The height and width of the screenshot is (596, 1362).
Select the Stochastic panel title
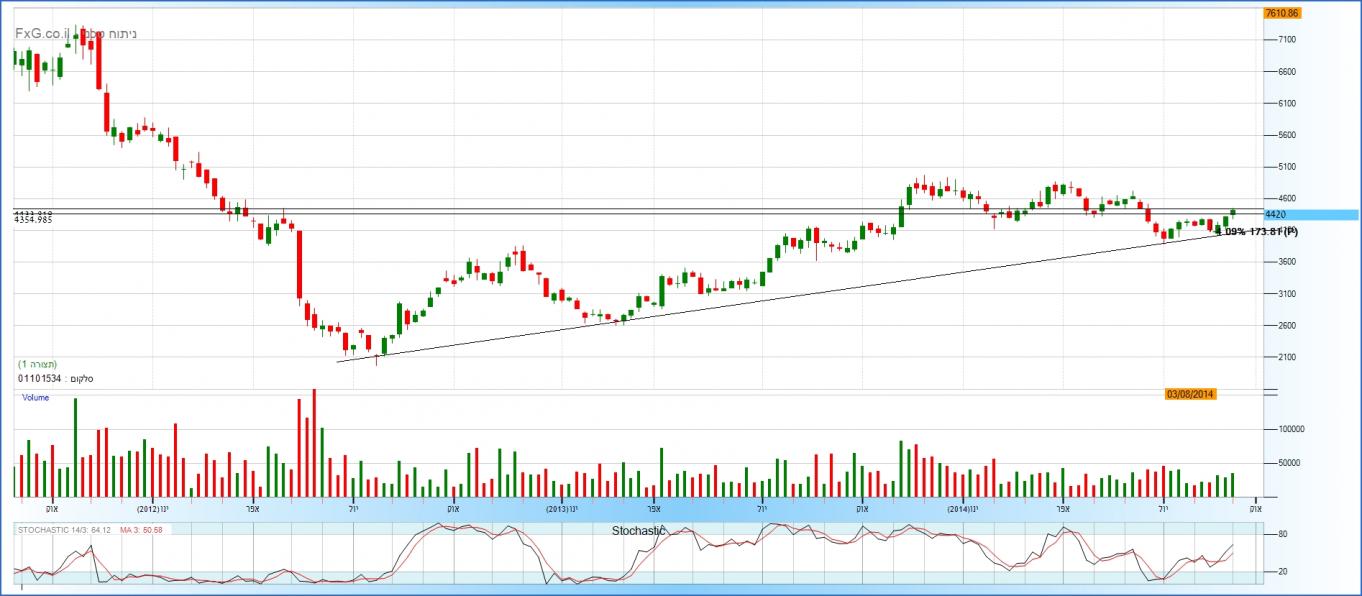pos(638,531)
